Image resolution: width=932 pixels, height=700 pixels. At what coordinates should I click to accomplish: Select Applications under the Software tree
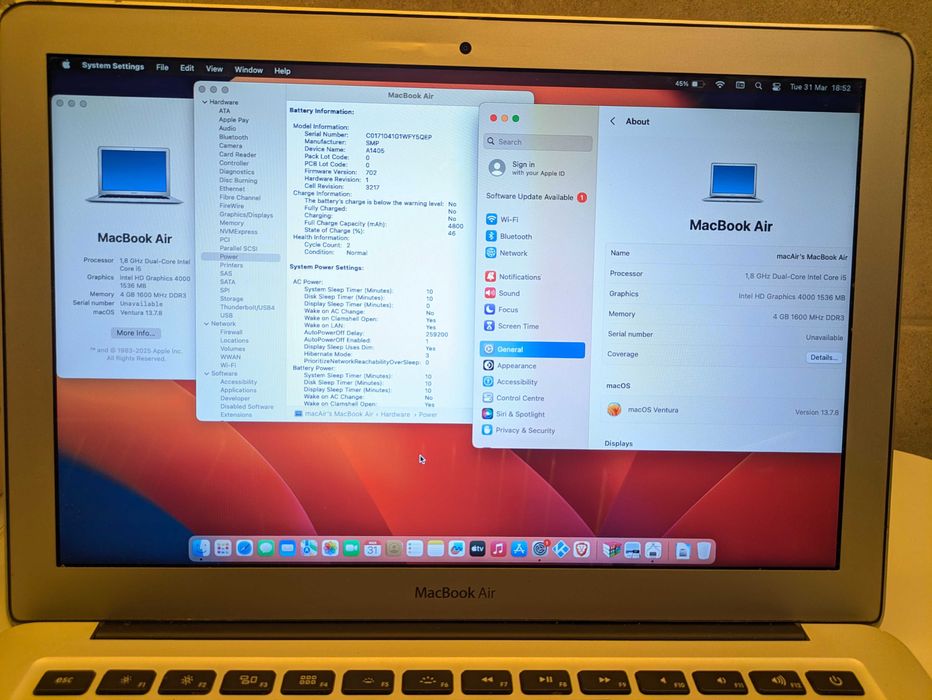(238, 390)
